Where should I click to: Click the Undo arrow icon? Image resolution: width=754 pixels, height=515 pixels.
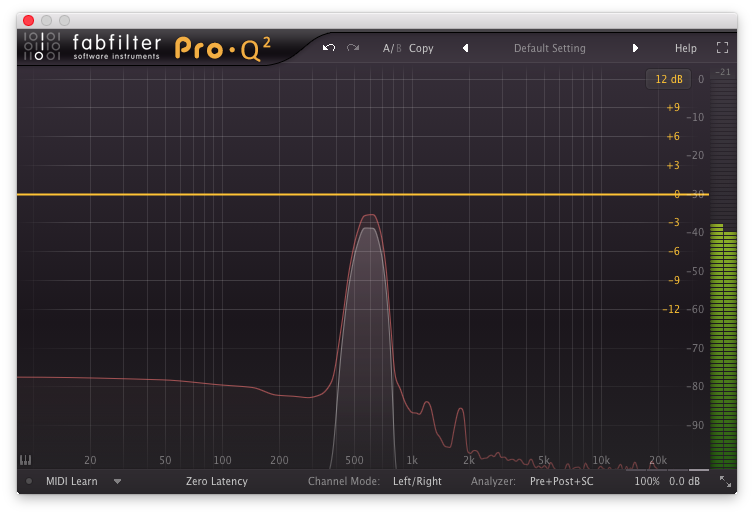[x=329, y=48]
